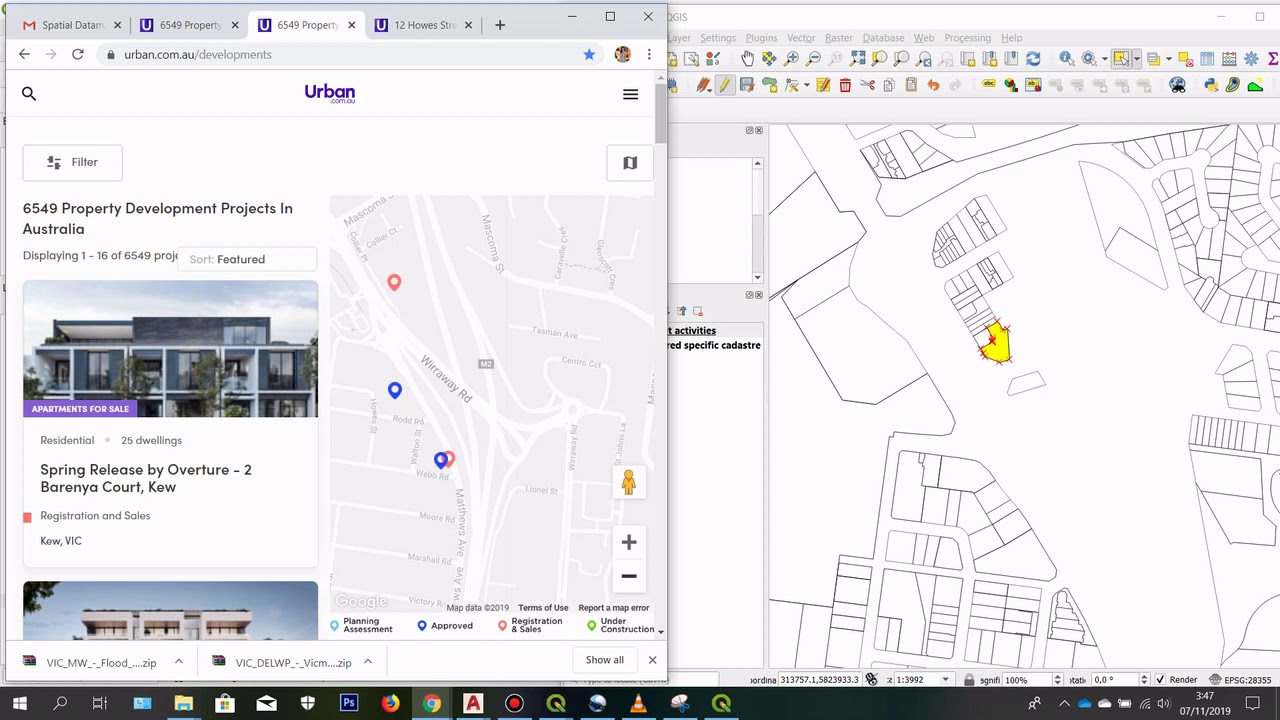Reload the Urban.com.au page

77,54
